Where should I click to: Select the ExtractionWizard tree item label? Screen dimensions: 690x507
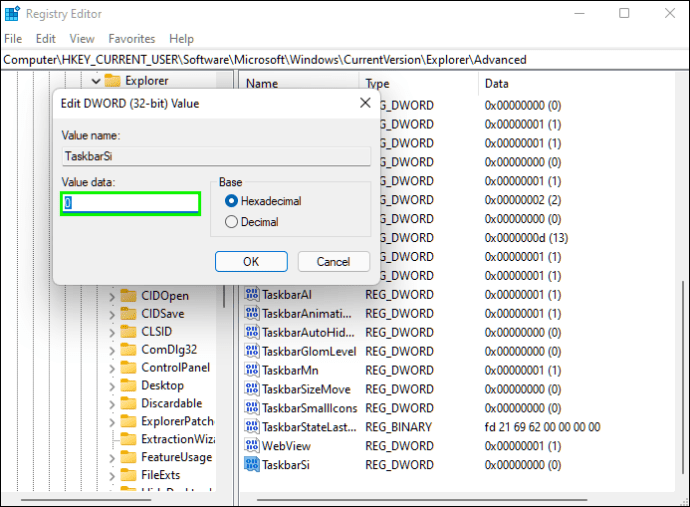point(178,439)
